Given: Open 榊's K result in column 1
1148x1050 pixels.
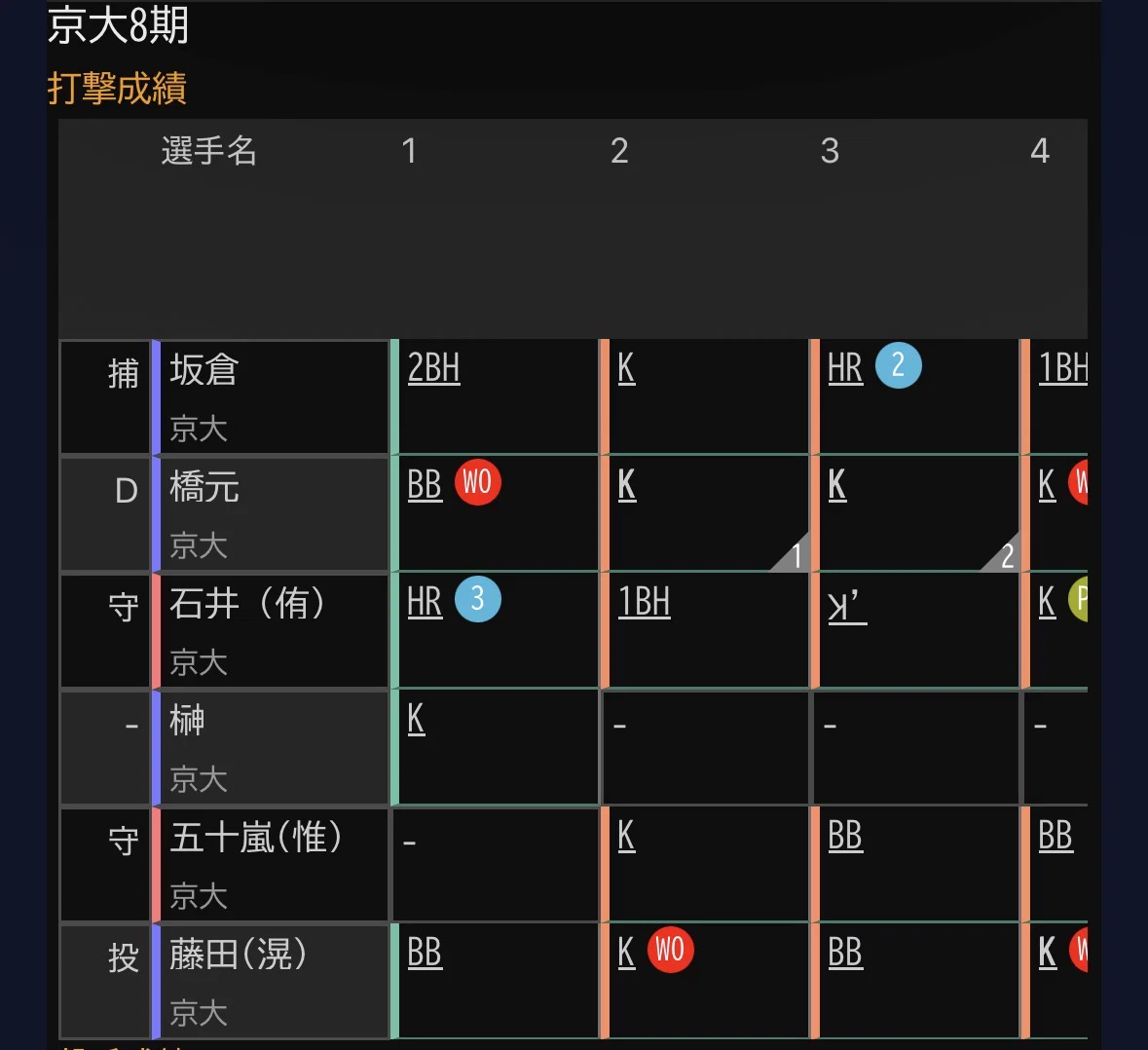Looking at the screenshot, I should pyautogui.click(x=416, y=719).
